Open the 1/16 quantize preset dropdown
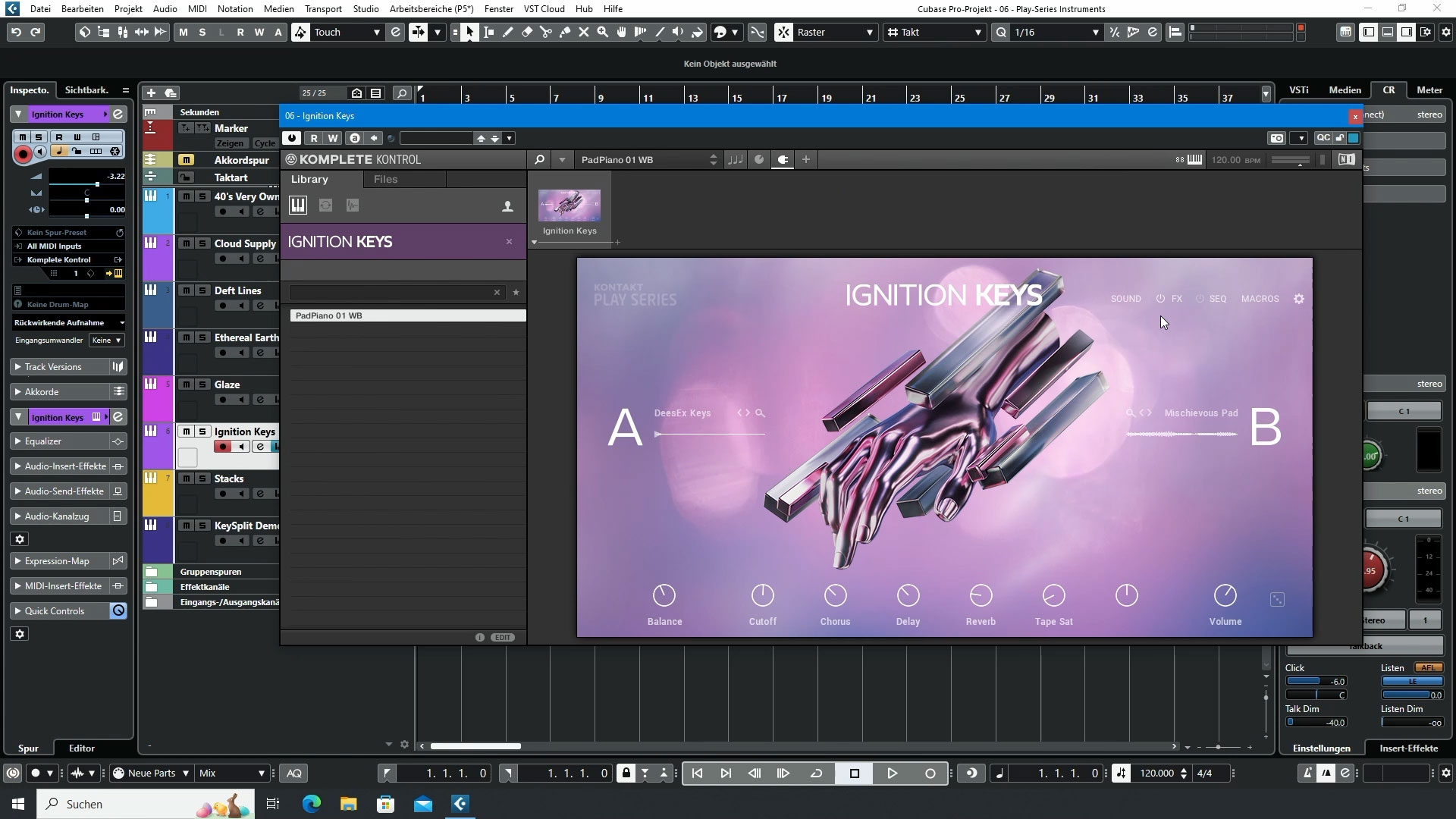The image size is (1456, 819). click(x=1056, y=32)
